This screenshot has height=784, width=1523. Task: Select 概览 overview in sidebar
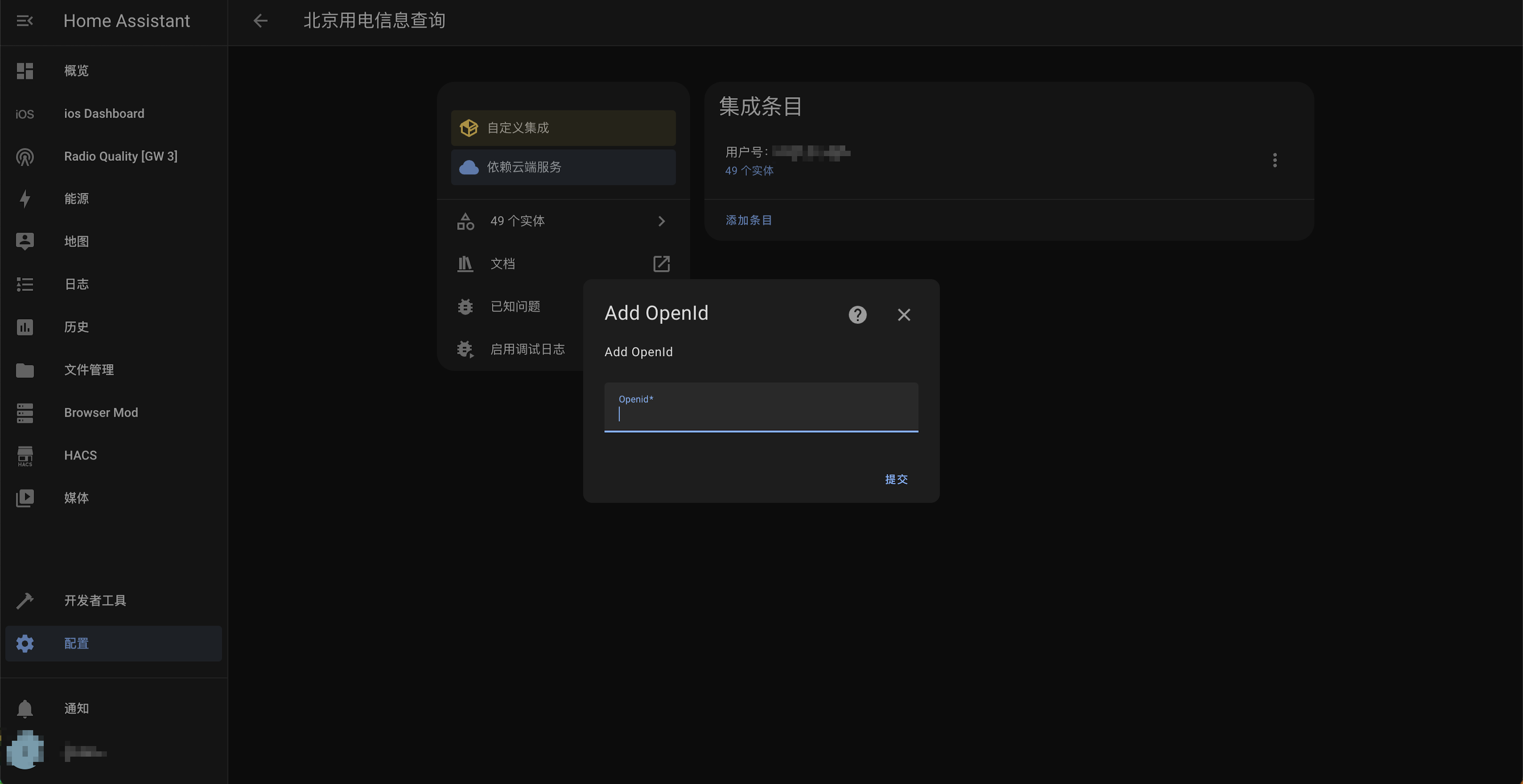pos(76,71)
